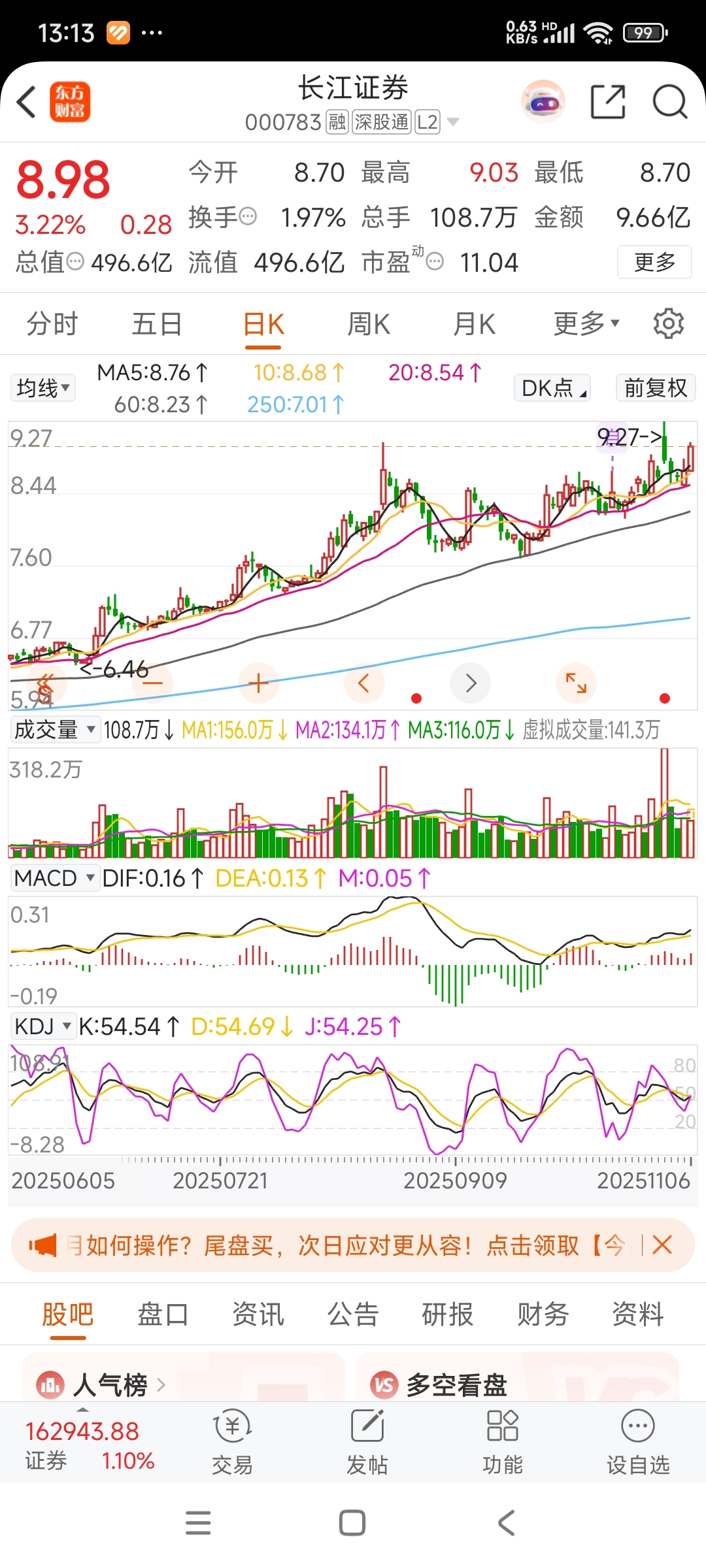Toggle DK点 indicator
Image resolution: width=706 pixels, height=1568 pixels.
(x=552, y=388)
